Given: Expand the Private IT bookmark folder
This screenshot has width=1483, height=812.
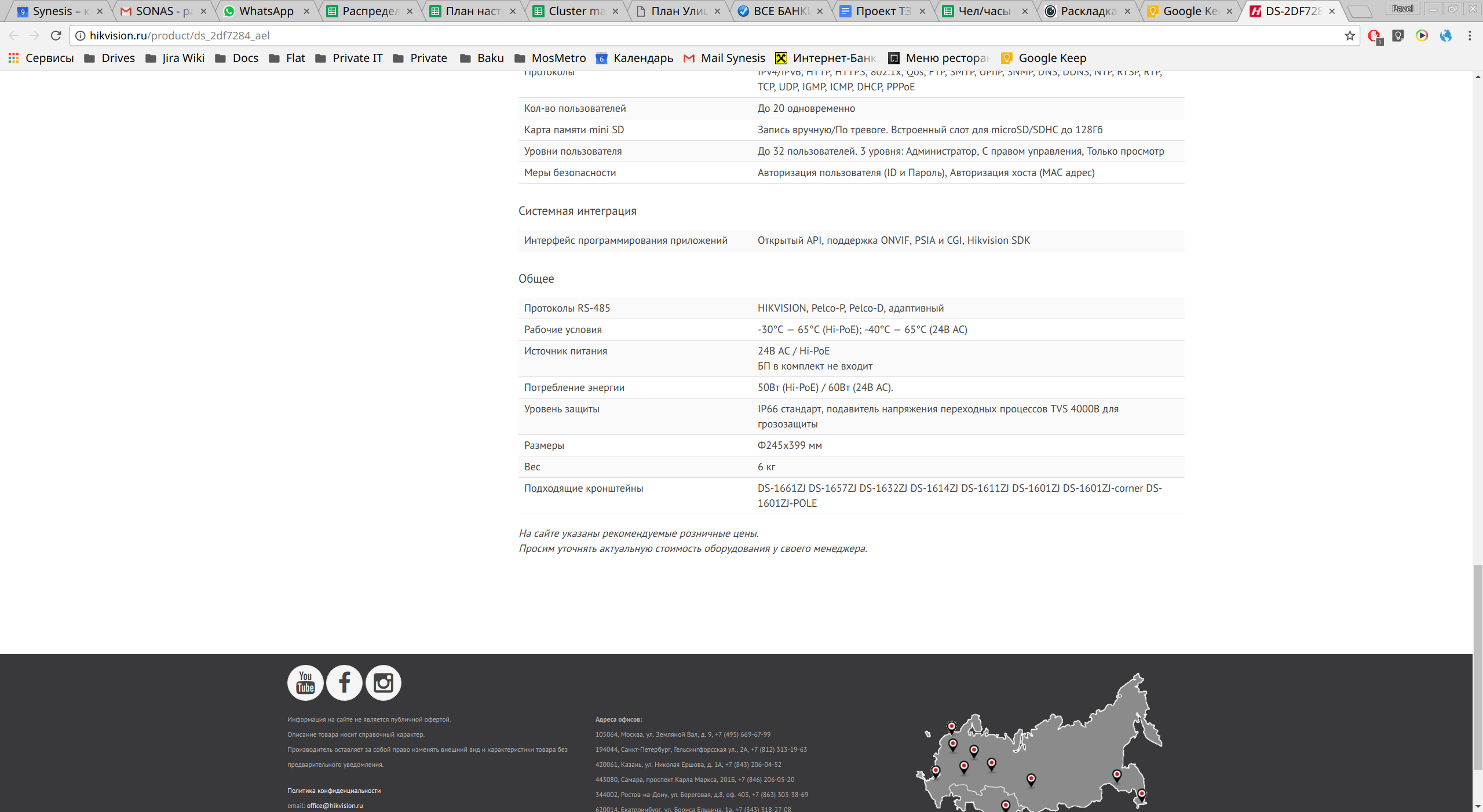Looking at the screenshot, I should [x=349, y=58].
